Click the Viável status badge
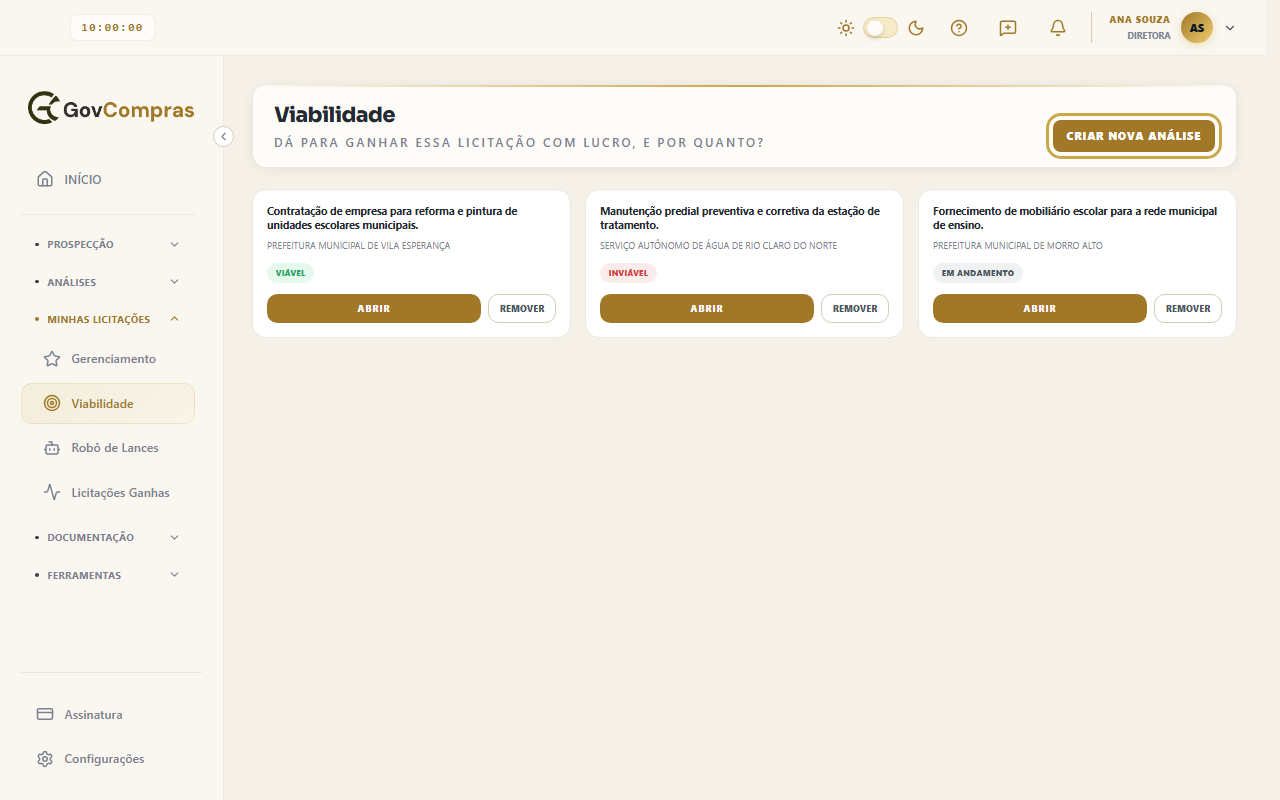Screen dimensions: 1280x800 click(290, 273)
